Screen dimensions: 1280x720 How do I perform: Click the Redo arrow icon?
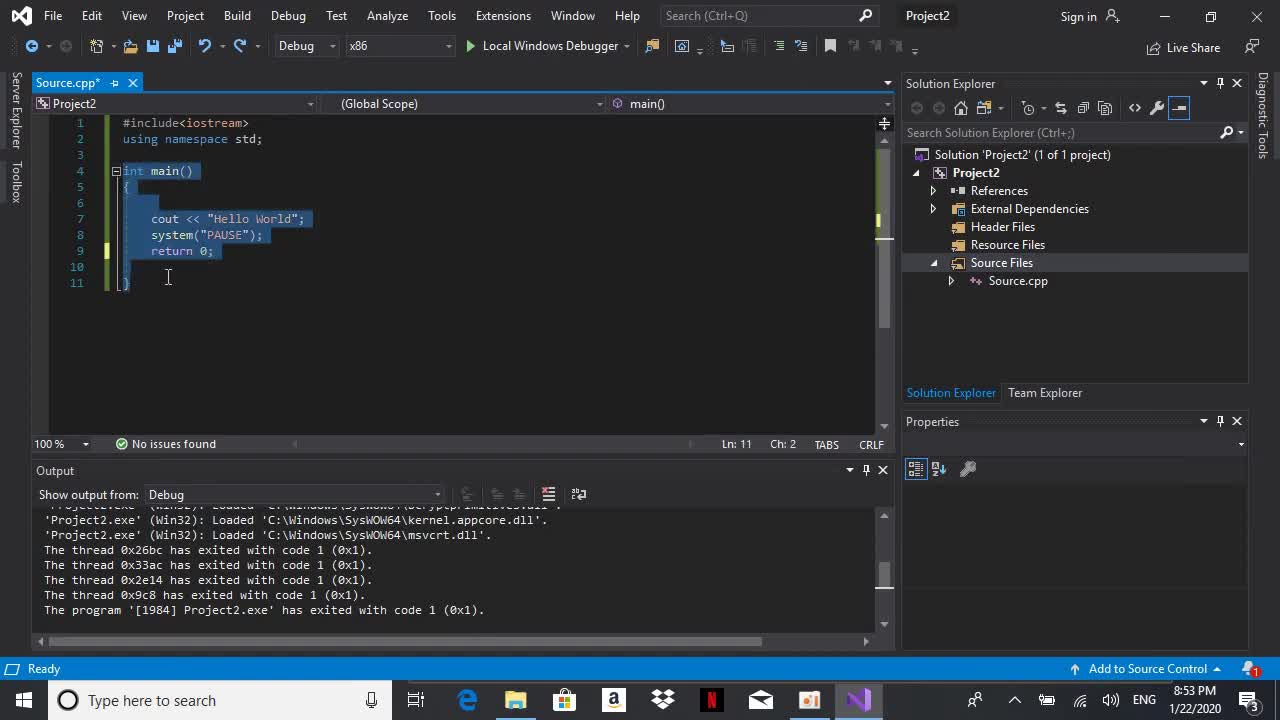[x=240, y=46]
